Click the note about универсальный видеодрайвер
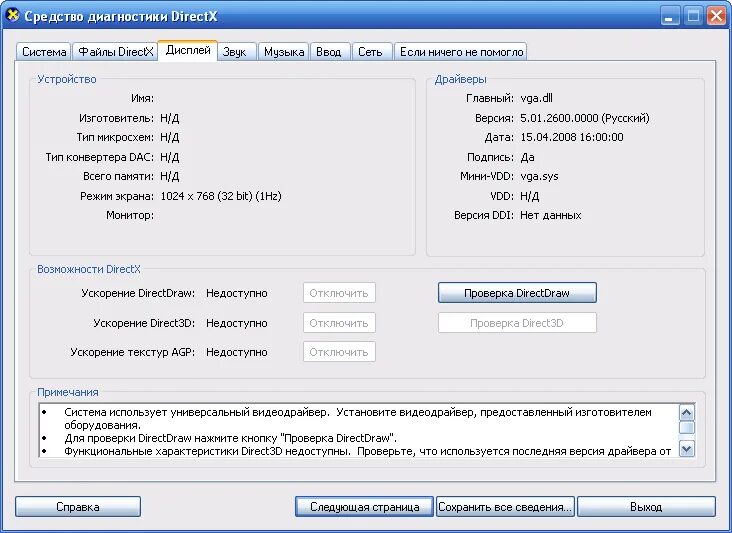The height and width of the screenshot is (533, 732). (x=358, y=419)
